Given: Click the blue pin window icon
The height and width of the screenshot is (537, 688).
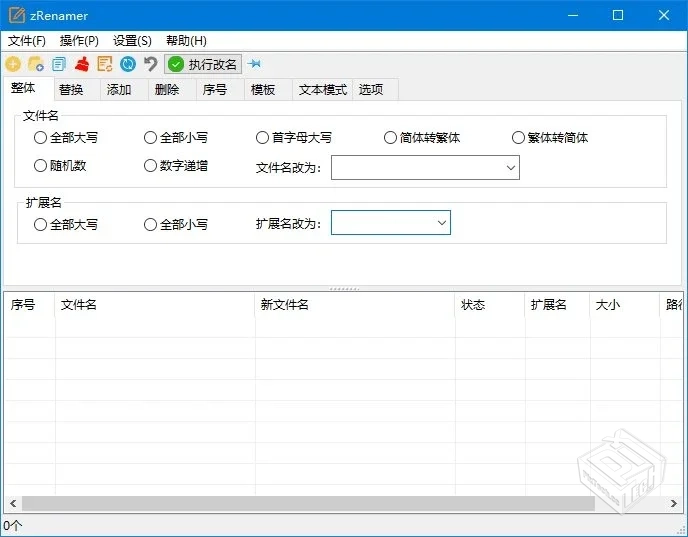Looking at the screenshot, I should (254, 64).
